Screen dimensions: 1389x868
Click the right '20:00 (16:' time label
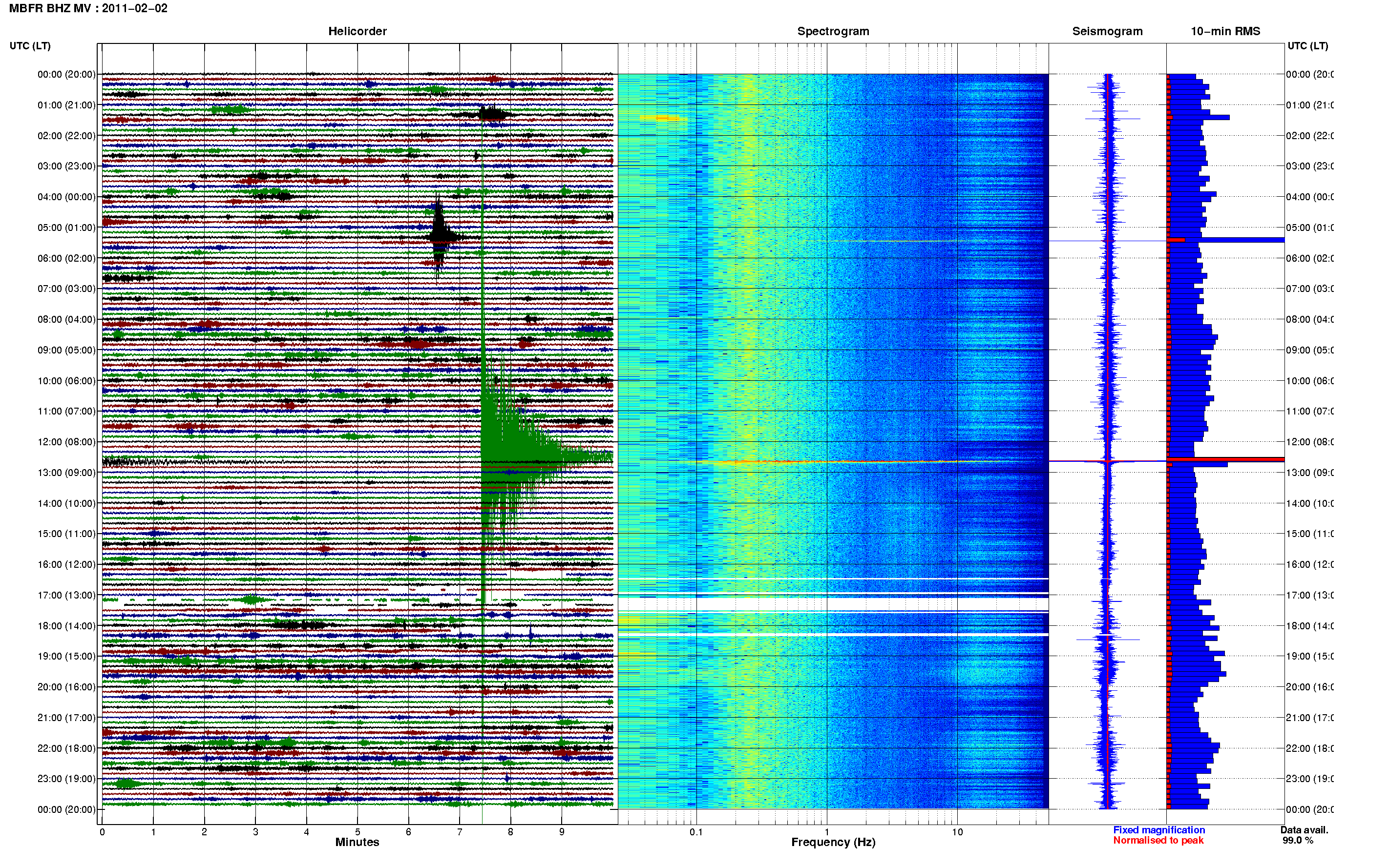tap(1310, 687)
